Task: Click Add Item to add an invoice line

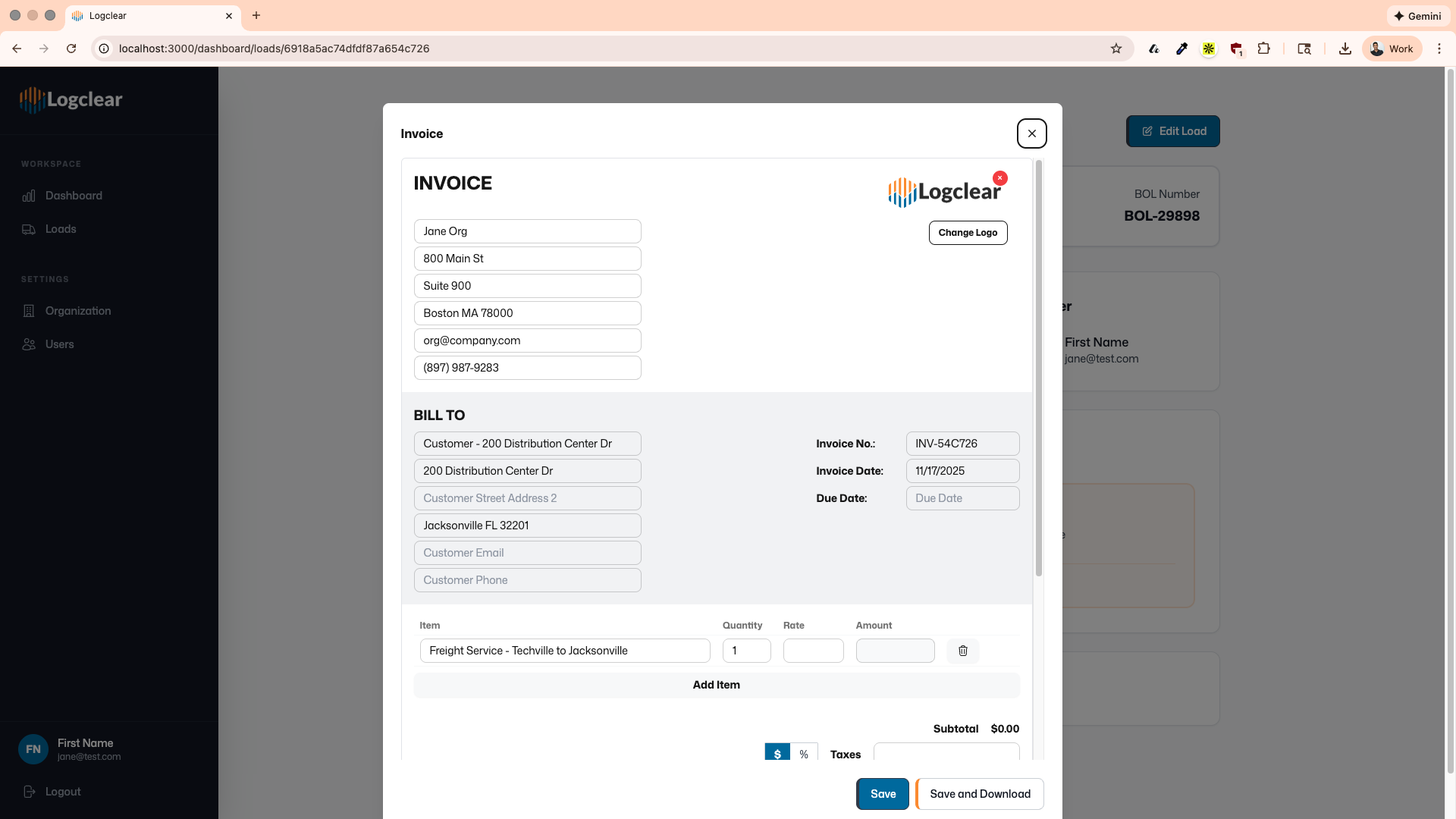Action: [x=716, y=684]
